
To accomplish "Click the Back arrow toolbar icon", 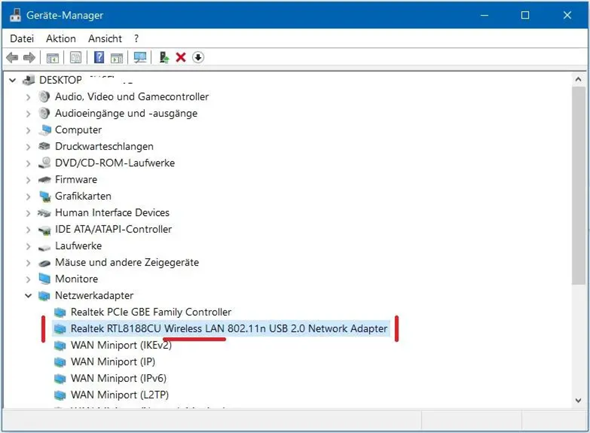I will click(12, 58).
